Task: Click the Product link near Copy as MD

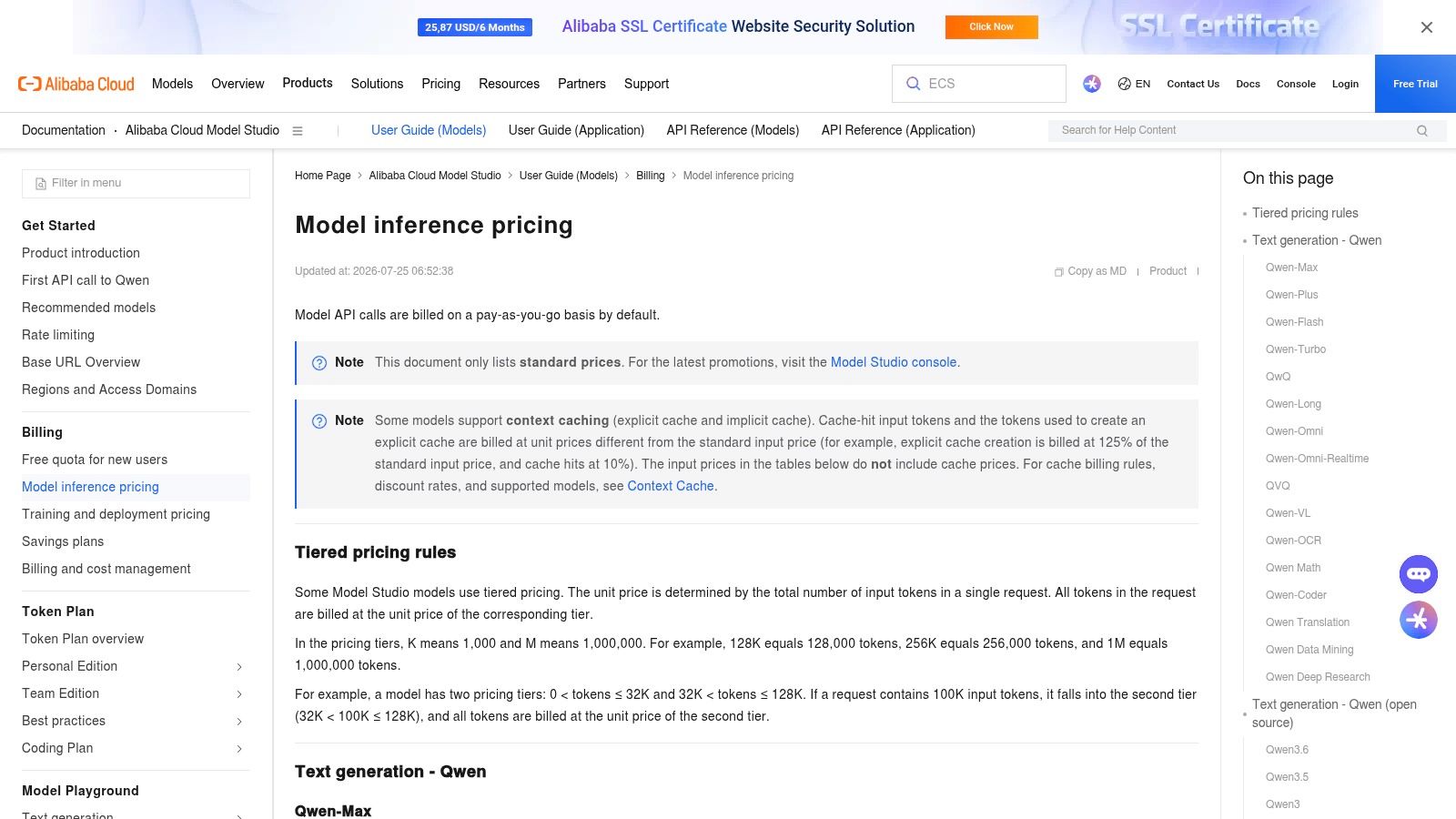Action: [x=1168, y=271]
